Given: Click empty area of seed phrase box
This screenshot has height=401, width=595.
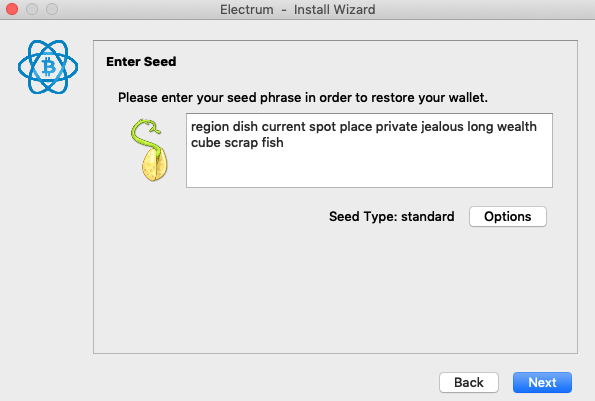Looking at the screenshot, I should (369, 169).
